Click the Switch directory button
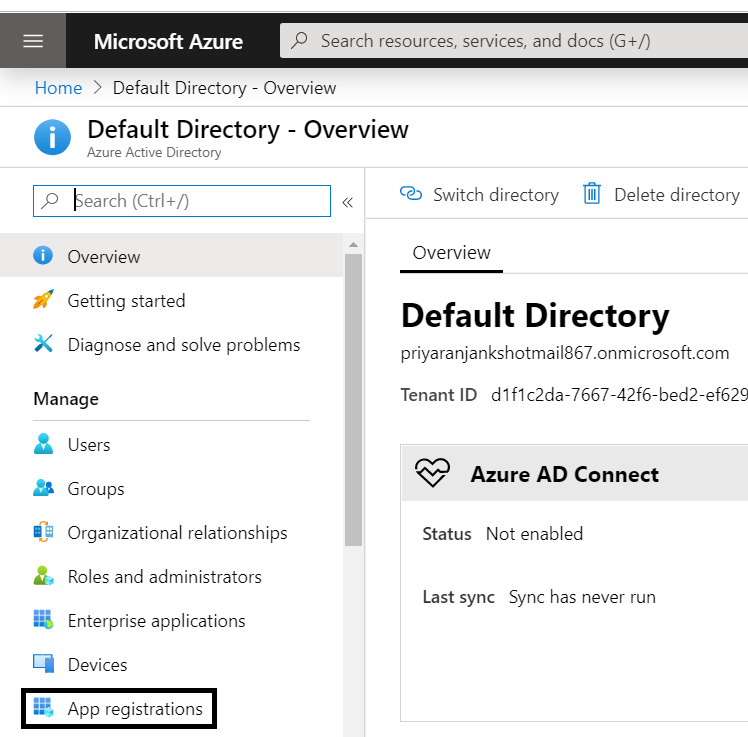This screenshot has width=748, height=737. [x=479, y=195]
